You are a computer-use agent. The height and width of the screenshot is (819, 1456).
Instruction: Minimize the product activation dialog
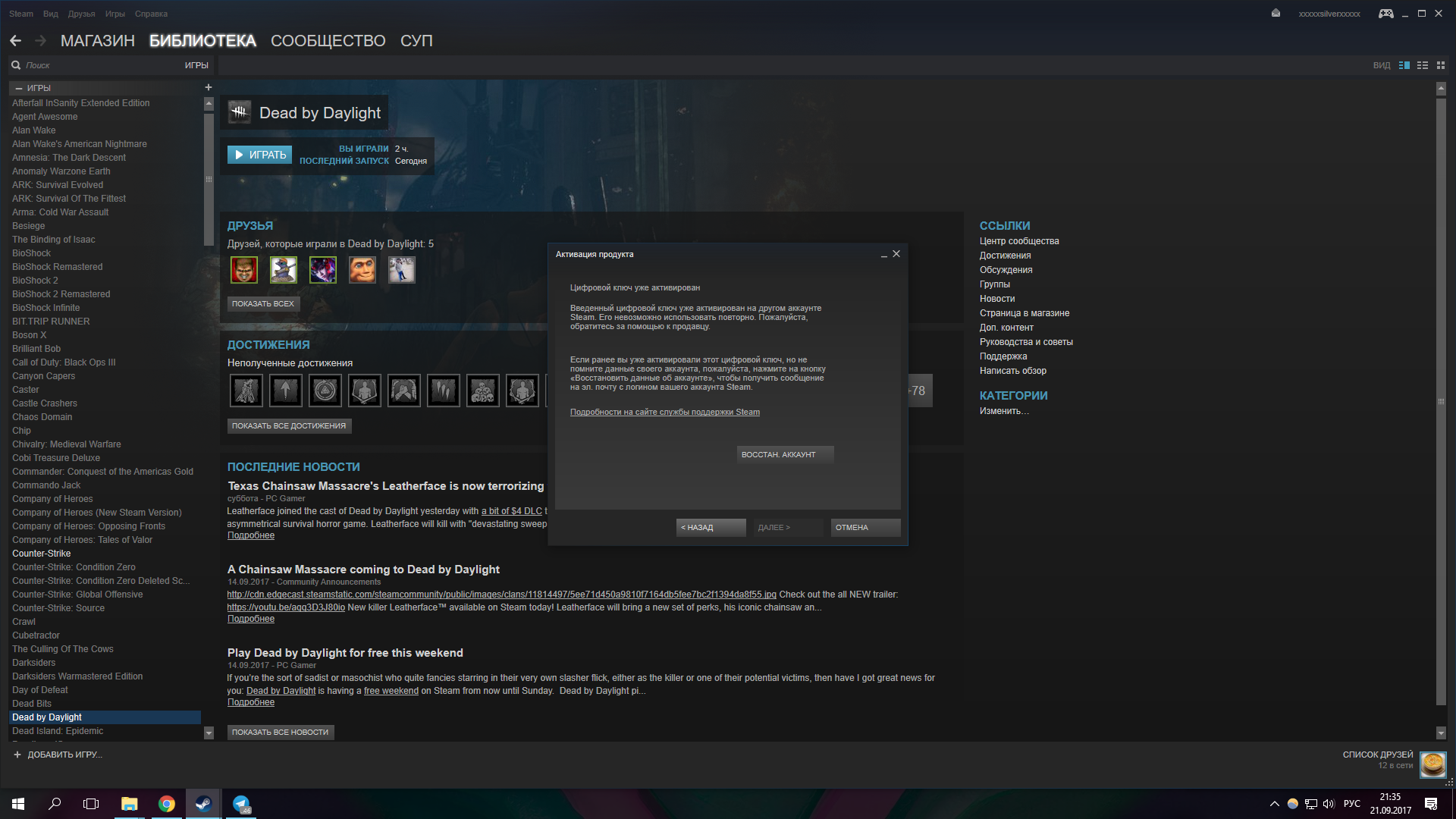pyautogui.click(x=883, y=255)
